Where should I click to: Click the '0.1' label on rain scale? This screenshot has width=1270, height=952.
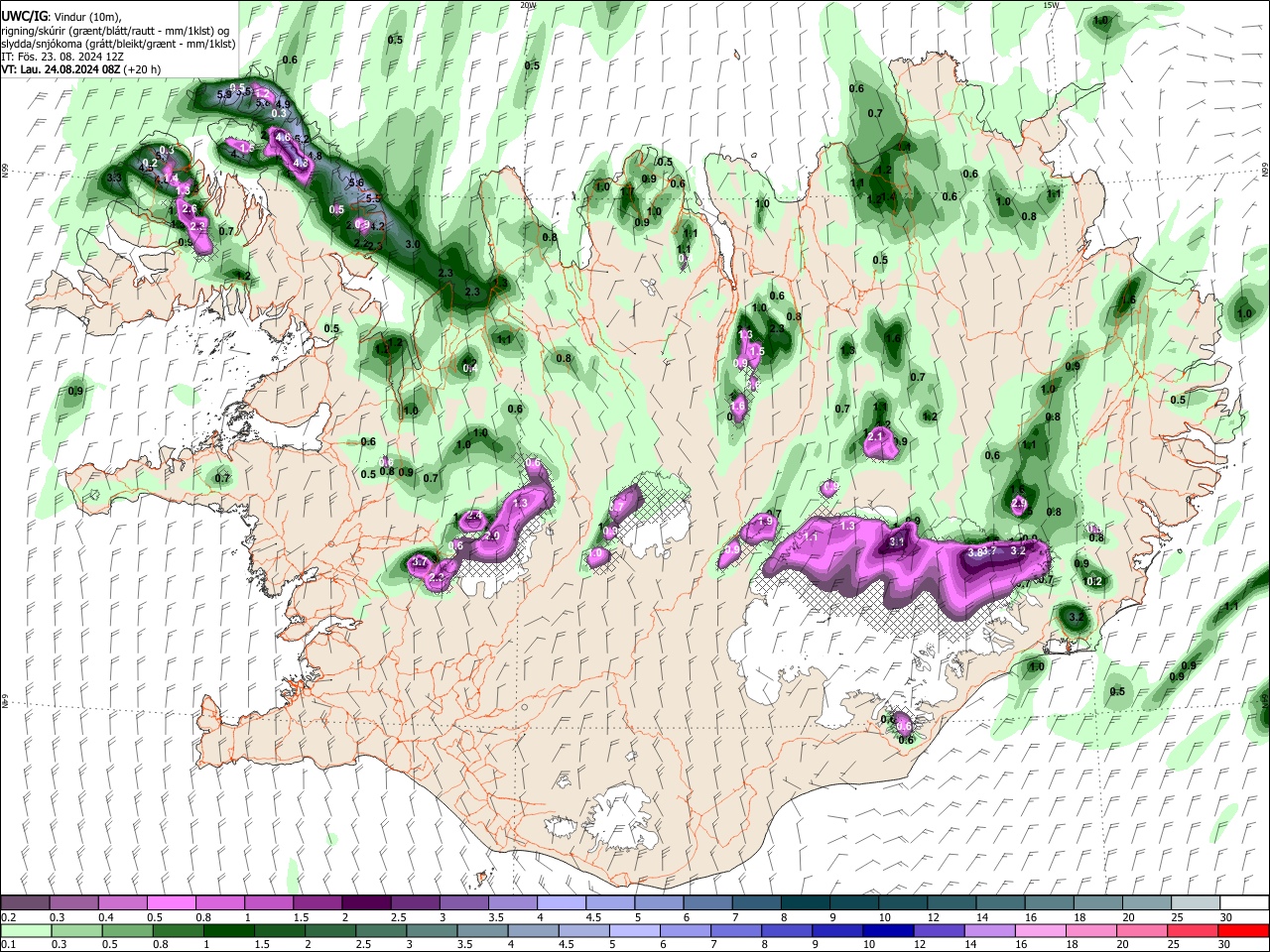(9, 944)
